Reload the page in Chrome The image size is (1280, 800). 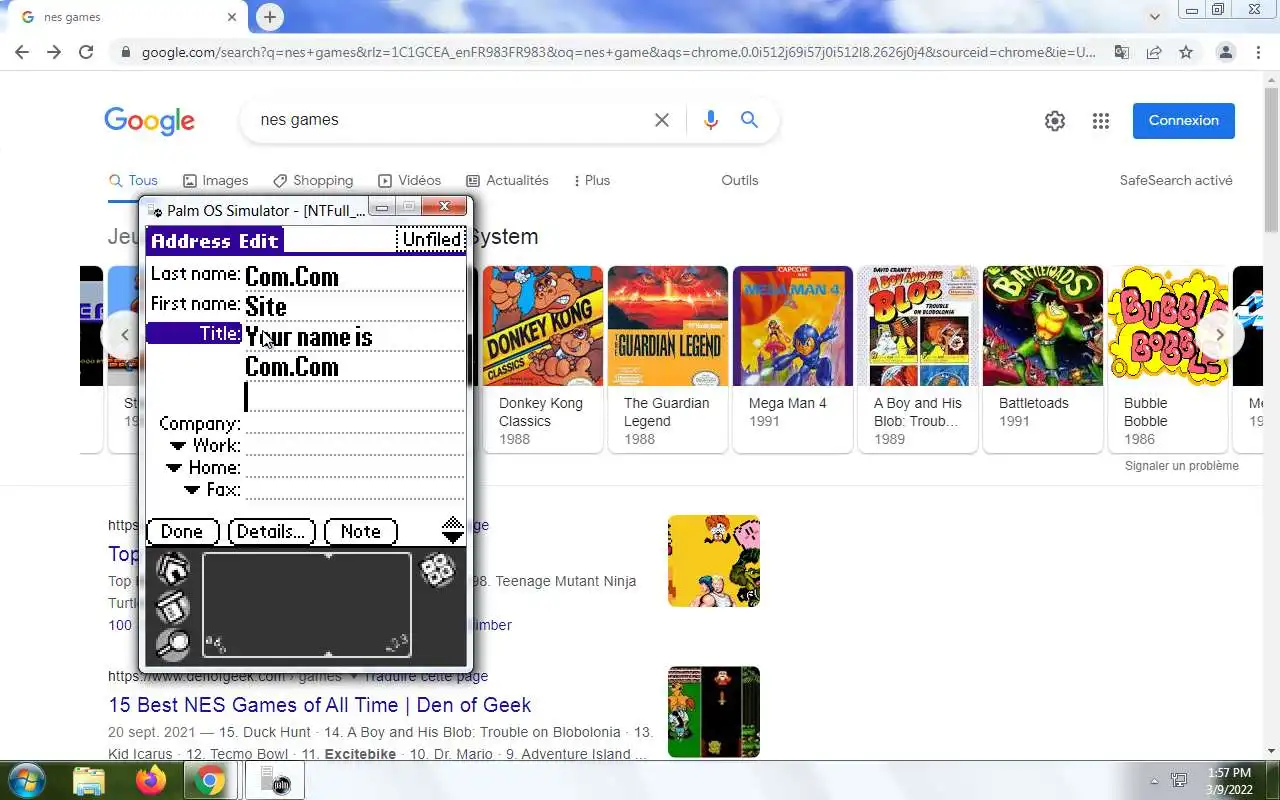[x=86, y=52]
